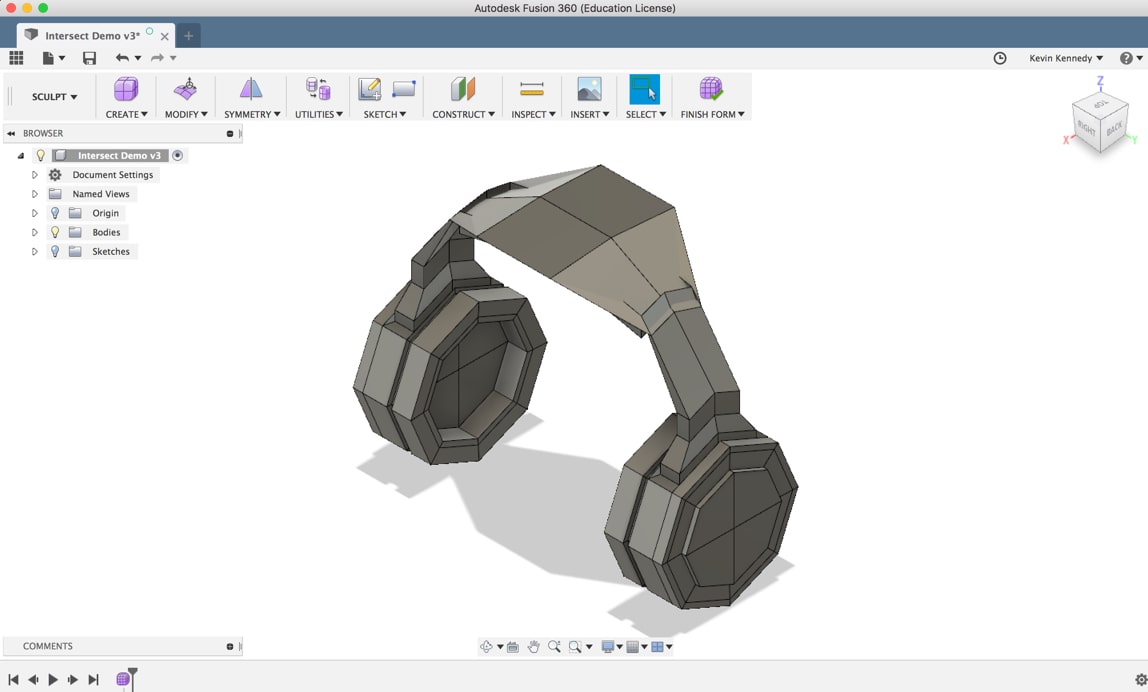Select the Modify tool icon
This screenshot has height=692, width=1148.
tap(184, 90)
